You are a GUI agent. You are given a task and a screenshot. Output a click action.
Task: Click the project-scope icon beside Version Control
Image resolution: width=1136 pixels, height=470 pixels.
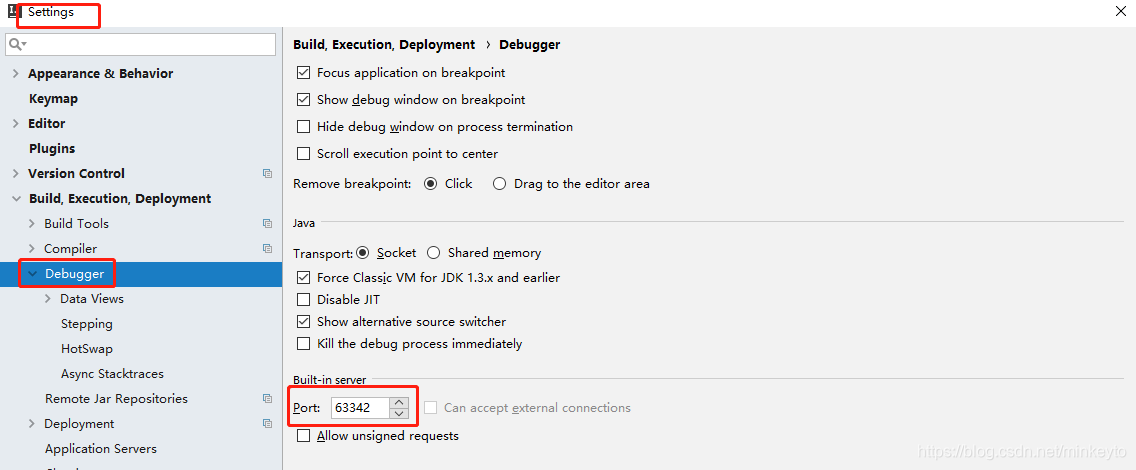pyautogui.click(x=267, y=174)
